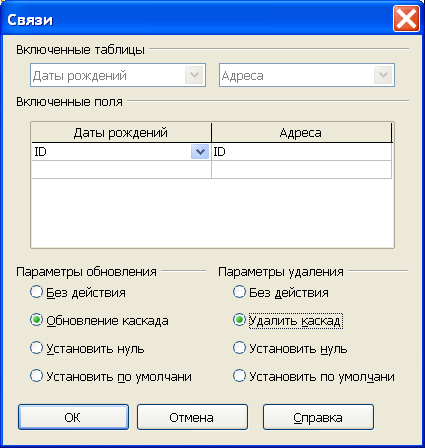Open help via Справка button
The width and height of the screenshot is (425, 448).
318,417
